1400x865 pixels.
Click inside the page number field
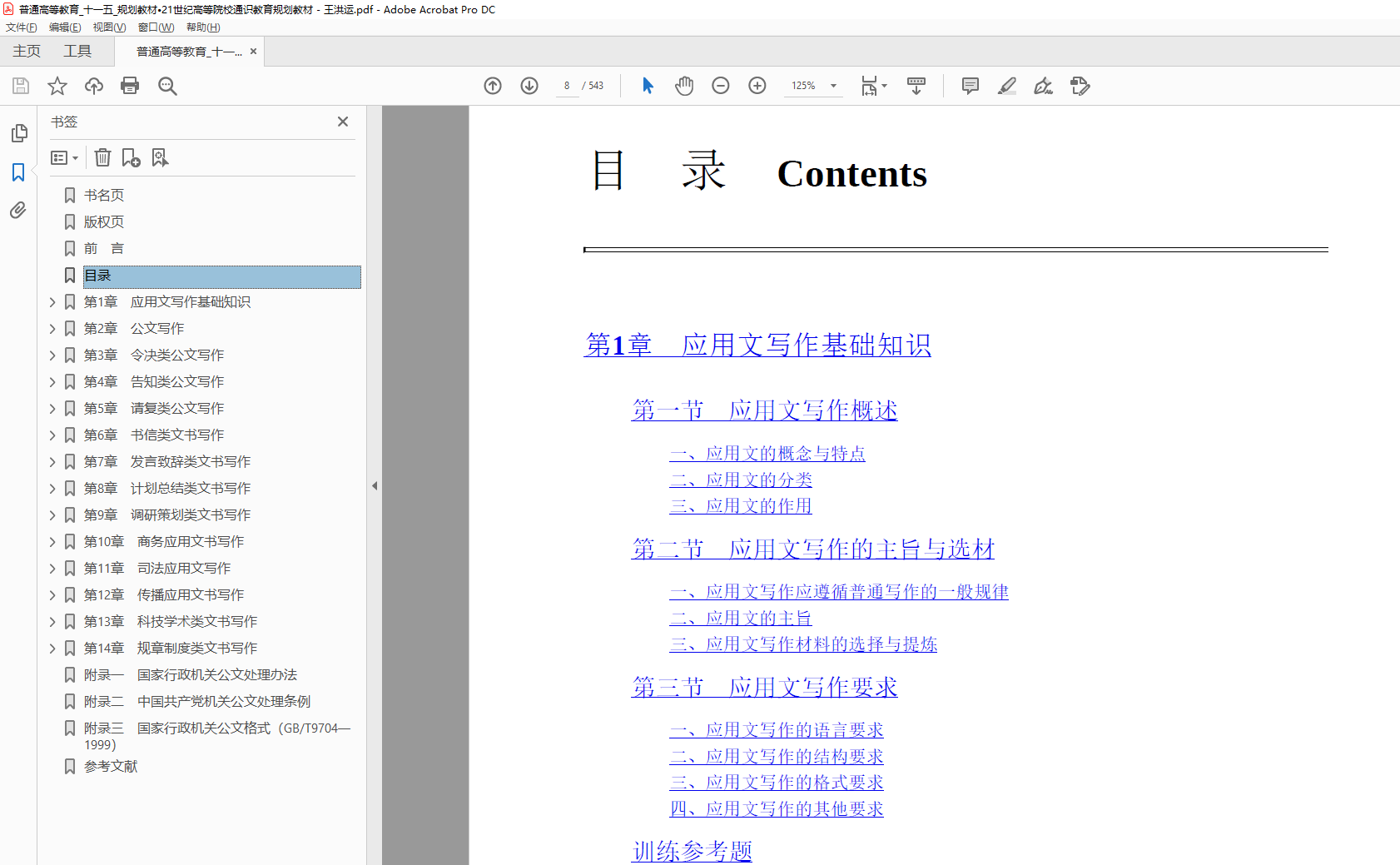click(x=566, y=85)
